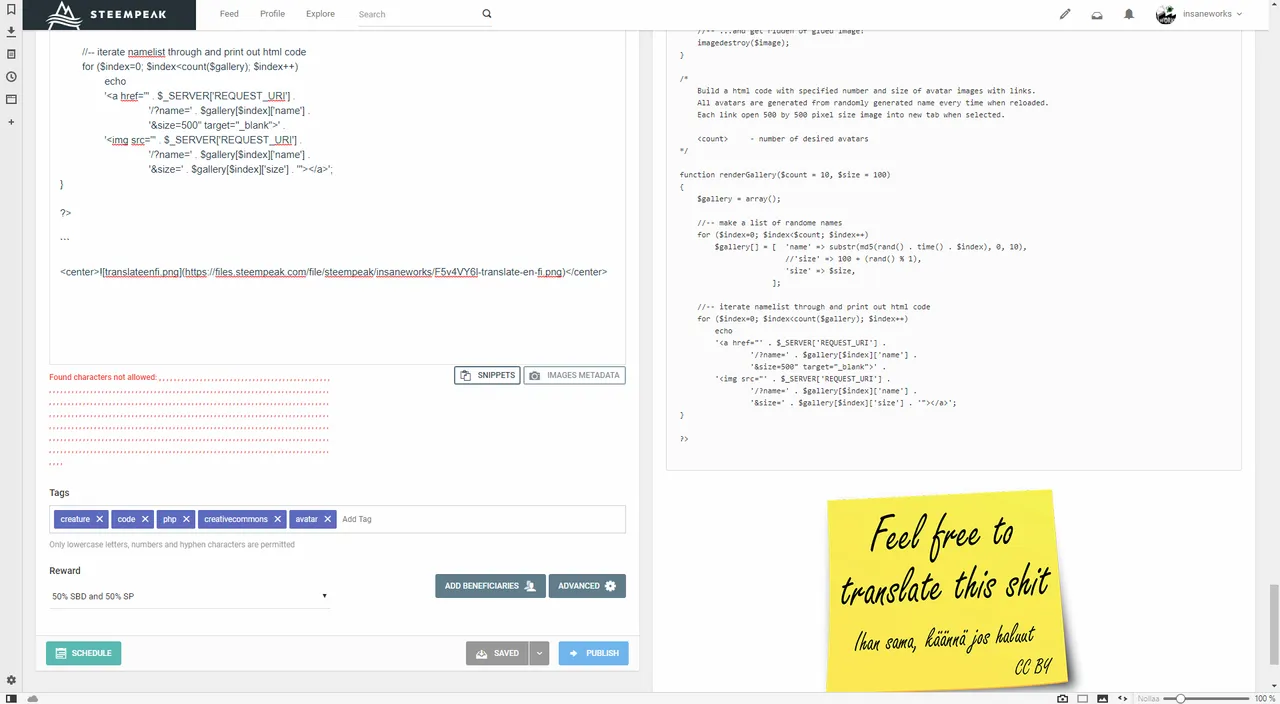1280x704 pixels.
Task: Click the SteemPeak logo
Action: pyautogui.click(x=108, y=14)
